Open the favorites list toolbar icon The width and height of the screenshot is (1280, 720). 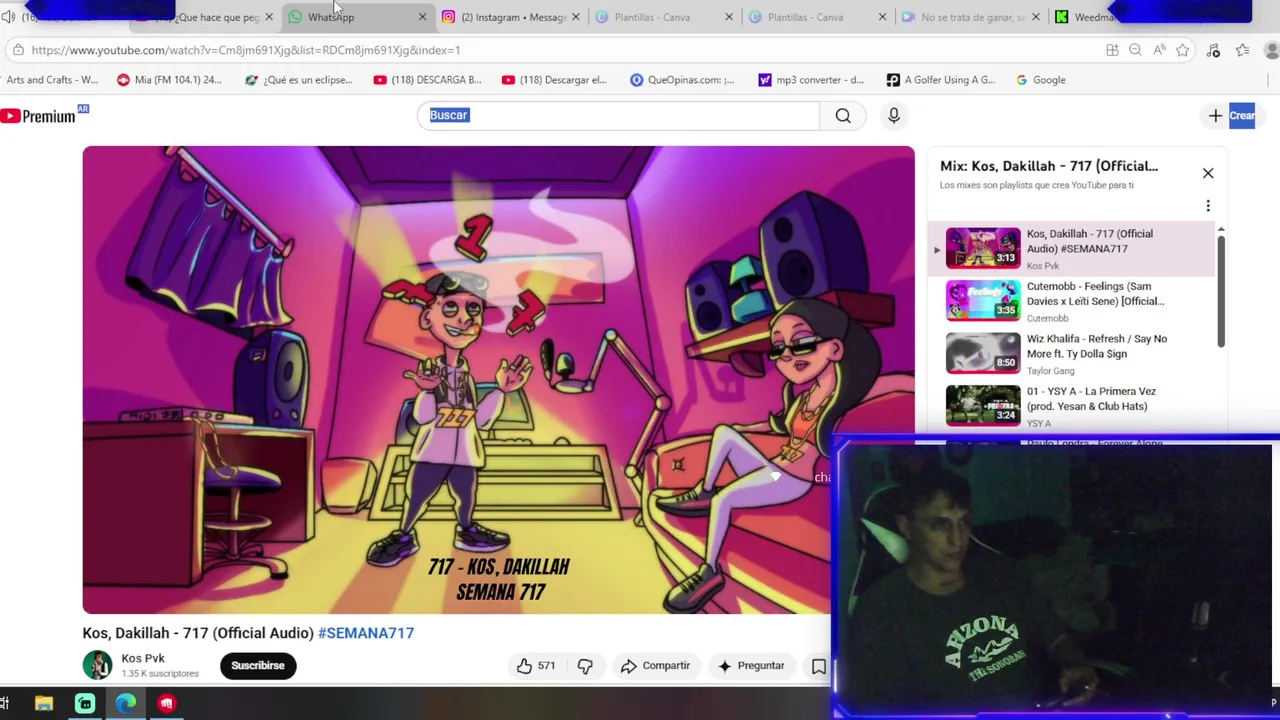1242,50
